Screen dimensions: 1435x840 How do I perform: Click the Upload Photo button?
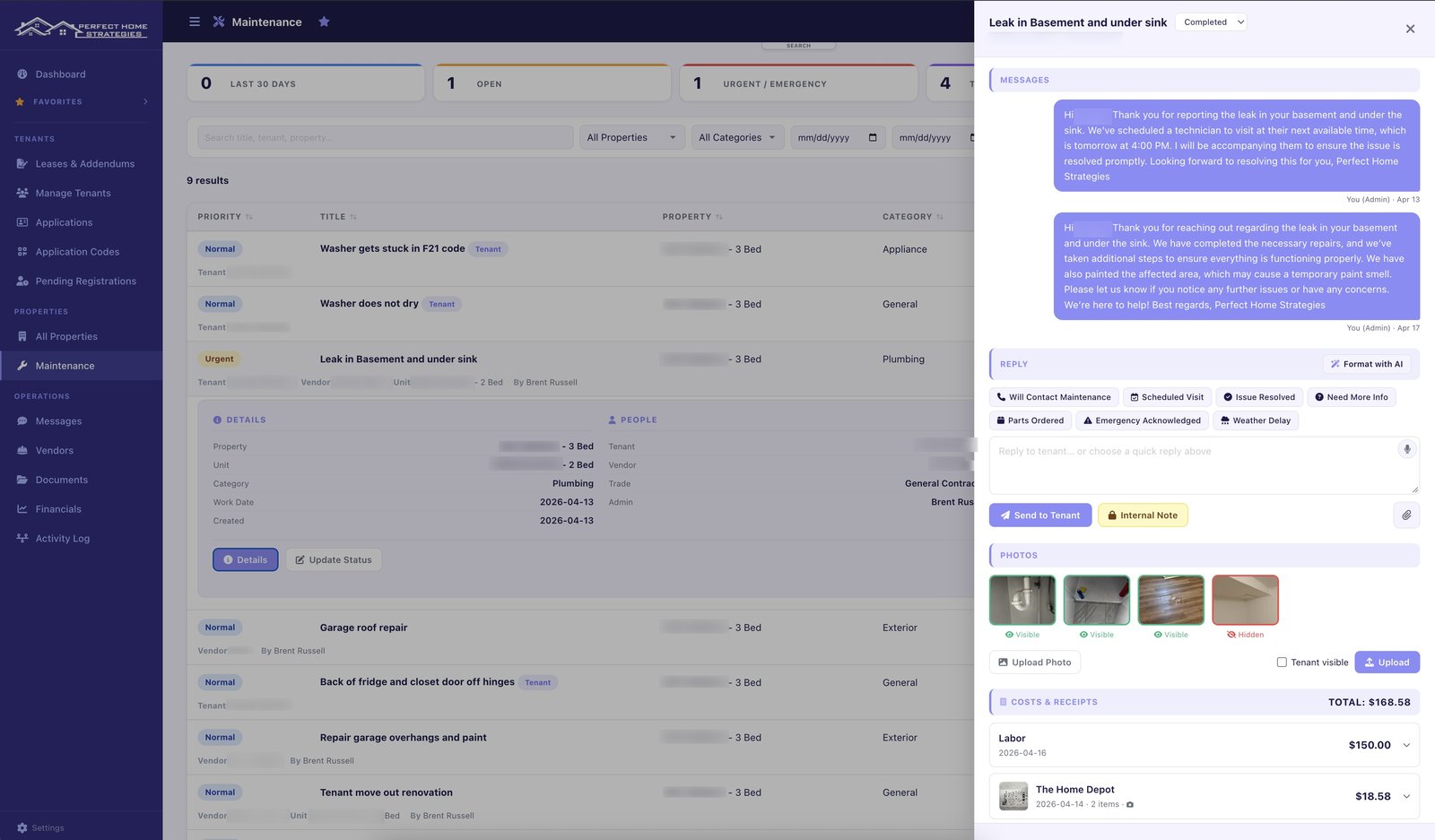pyautogui.click(x=1034, y=662)
